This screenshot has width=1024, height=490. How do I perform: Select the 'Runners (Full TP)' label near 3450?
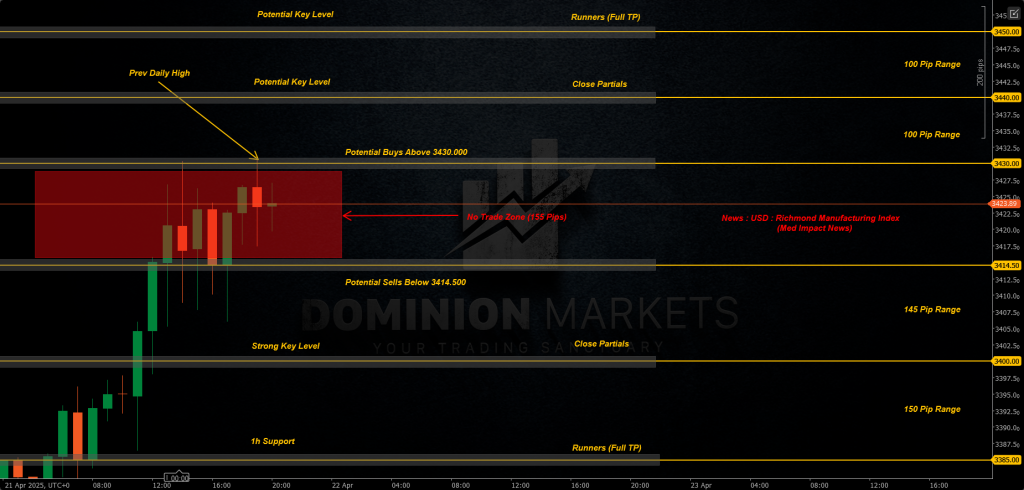(x=605, y=17)
